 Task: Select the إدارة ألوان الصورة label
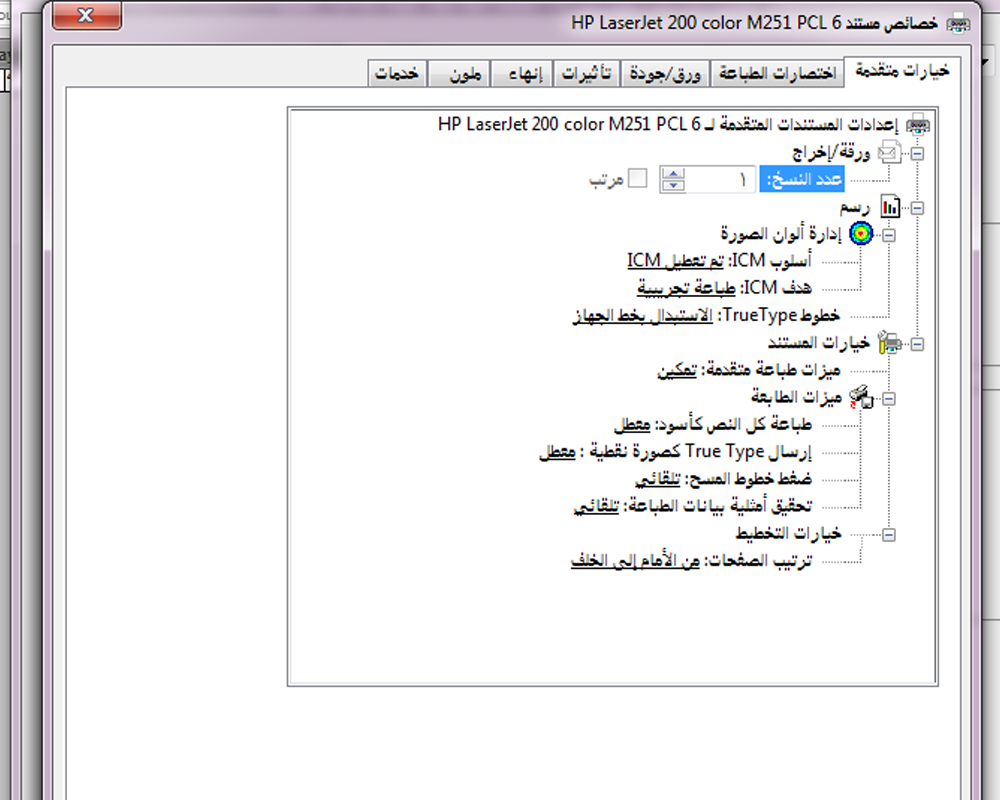coord(781,234)
